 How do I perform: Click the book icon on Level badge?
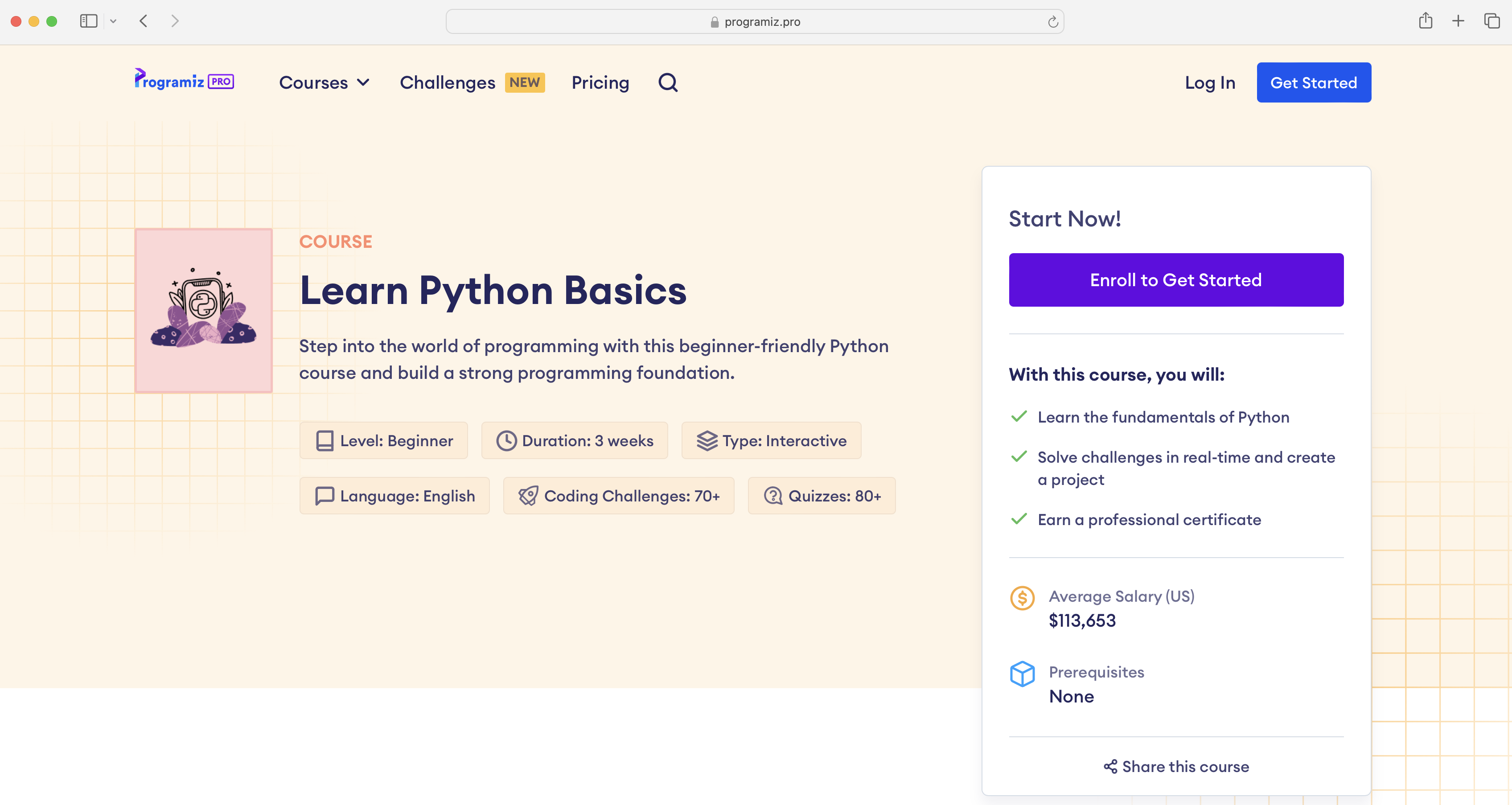[324, 440]
